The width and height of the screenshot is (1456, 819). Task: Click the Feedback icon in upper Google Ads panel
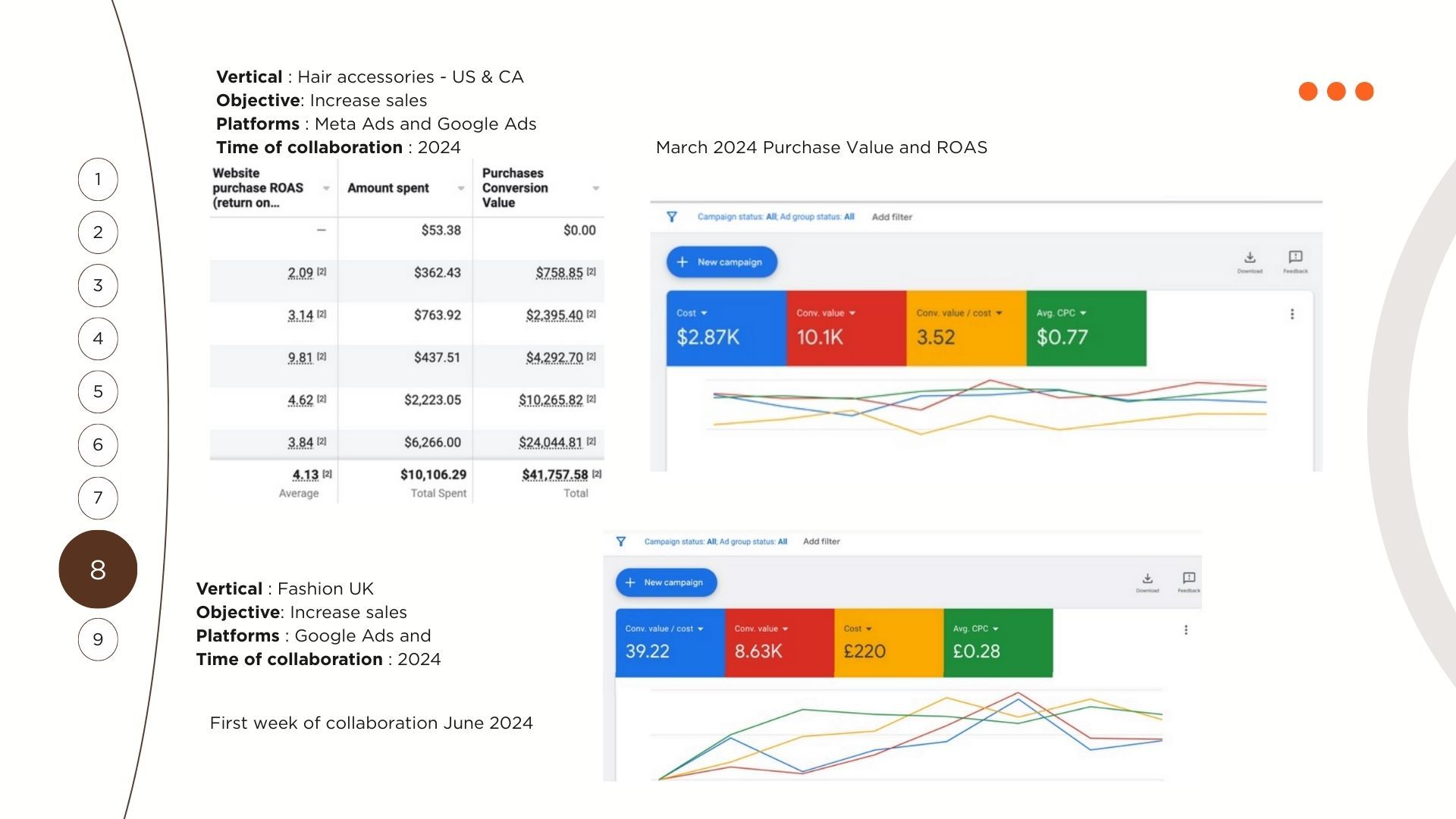point(1295,258)
